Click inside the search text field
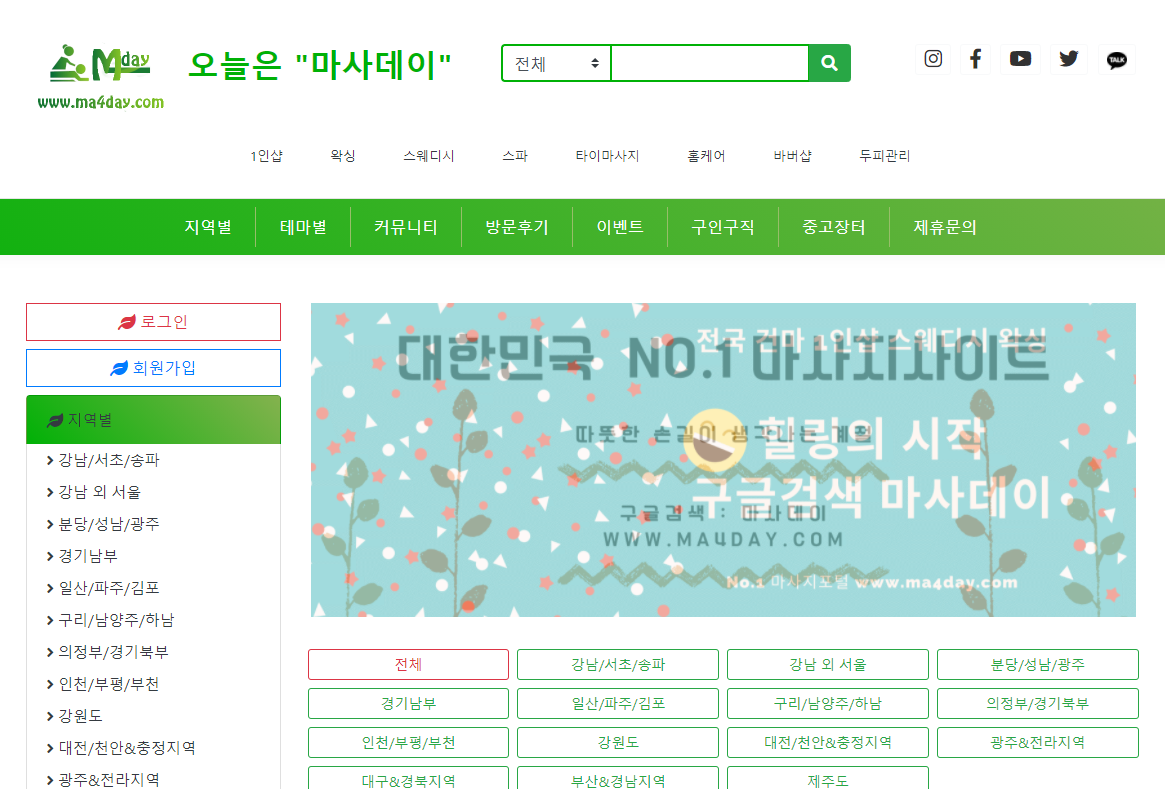 tap(709, 63)
